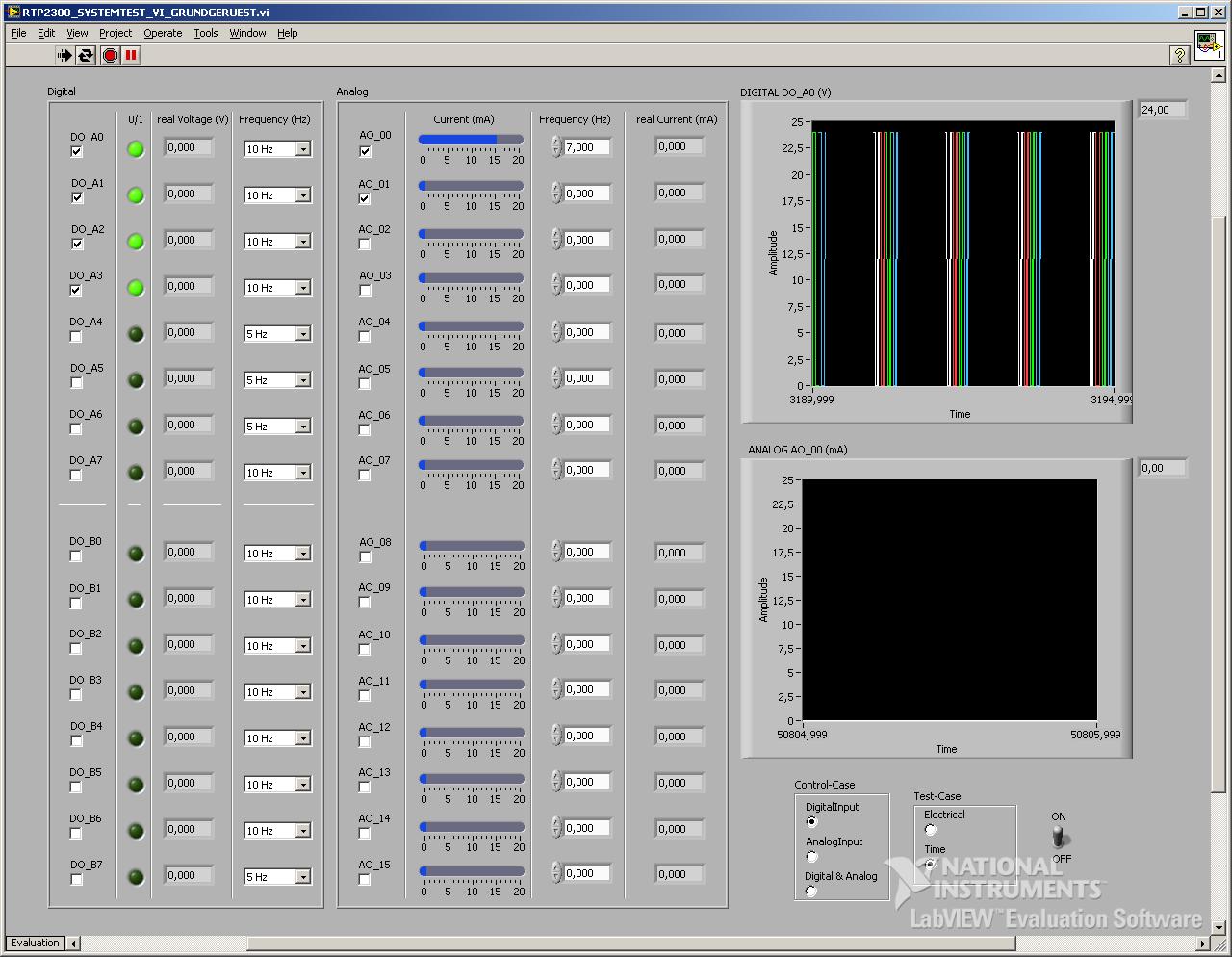Screen dimensions: 1232x957
Task: Select the AnalogInput radio button
Action: click(x=811, y=856)
